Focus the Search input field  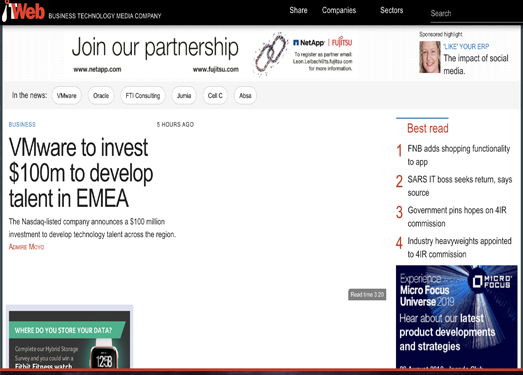point(476,14)
